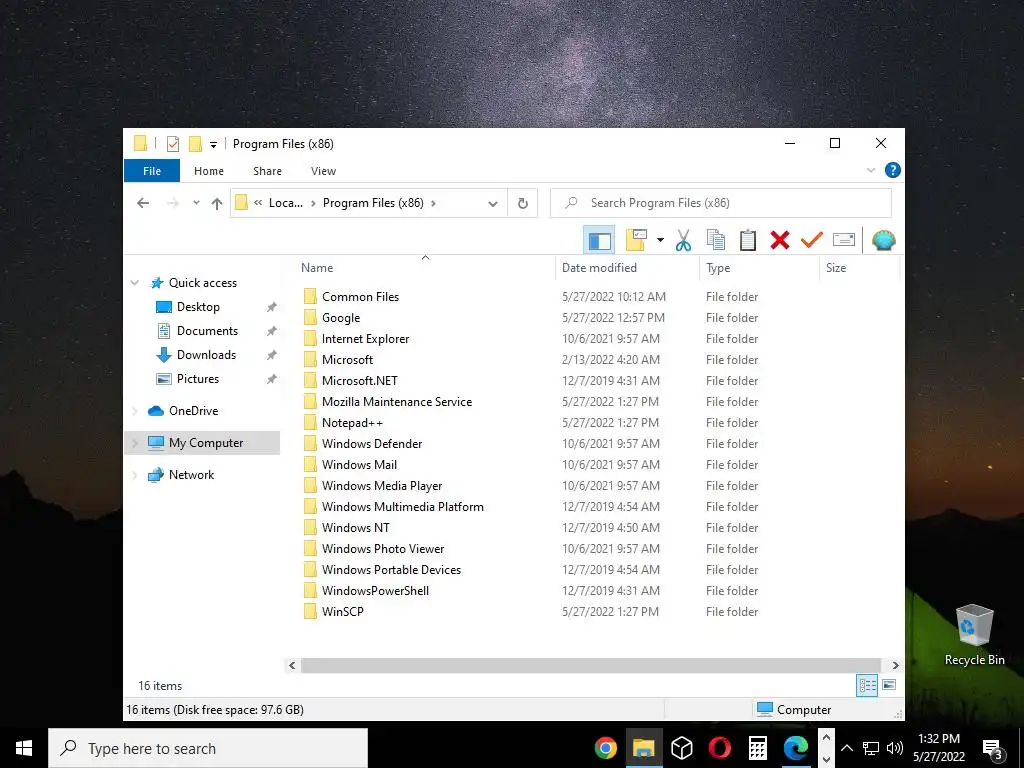Go up one folder level
Image resolution: width=1024 pixels, height=768 pixels.
[x=217, y=203]
